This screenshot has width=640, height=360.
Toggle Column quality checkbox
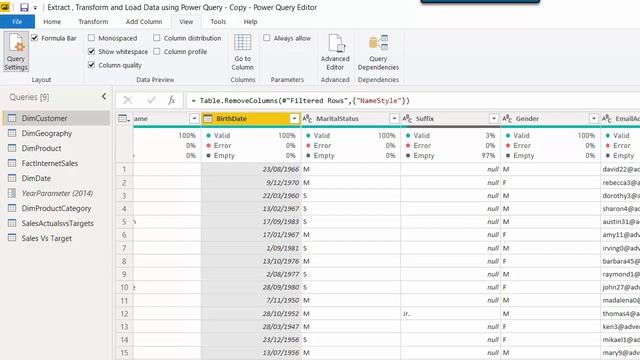[91, 65]
